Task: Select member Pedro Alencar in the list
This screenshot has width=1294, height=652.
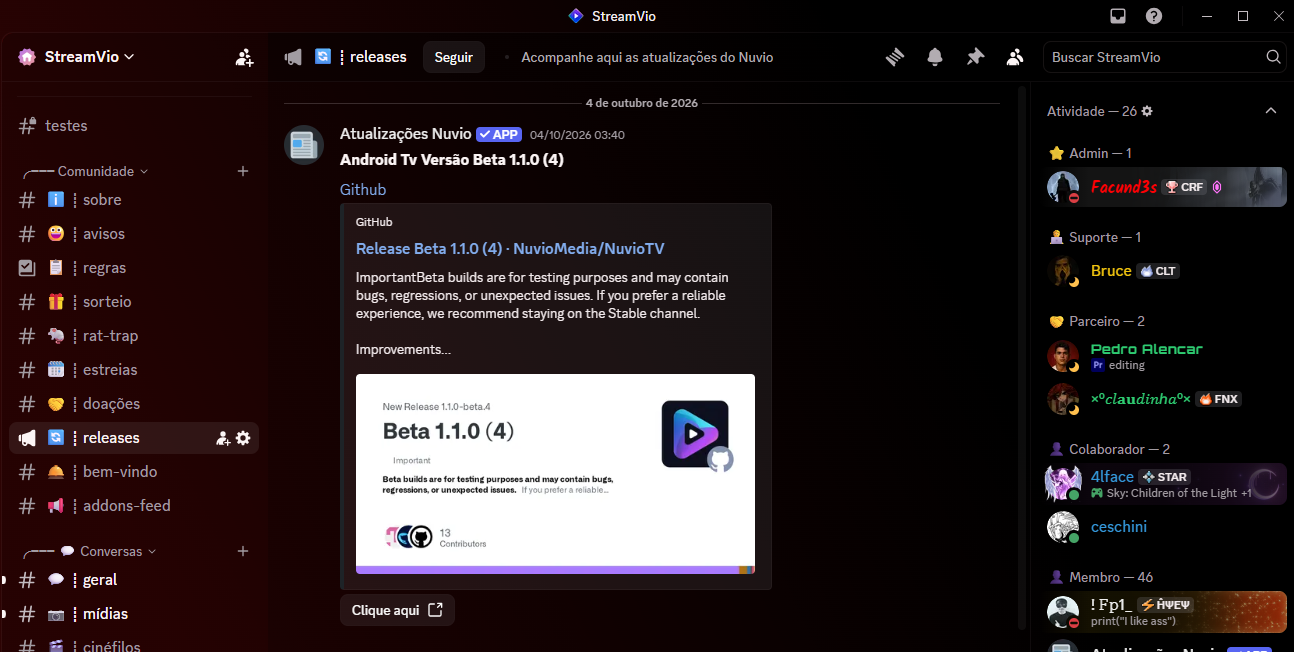Action: [x=1166, y=355]
